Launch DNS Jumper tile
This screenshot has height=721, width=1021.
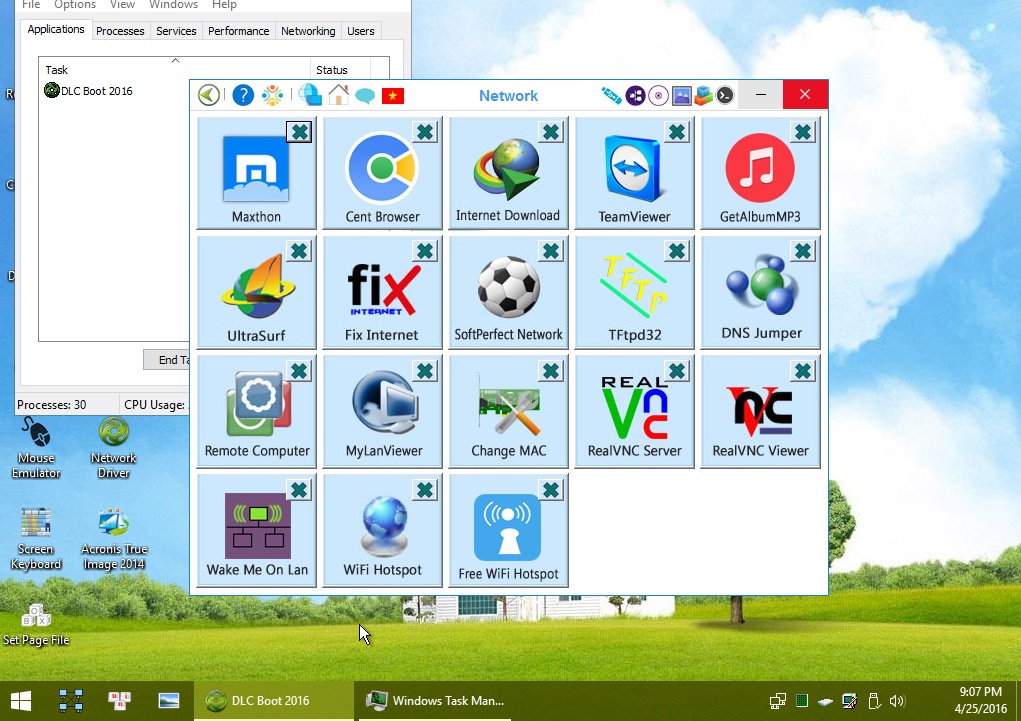tap(760, 292)
